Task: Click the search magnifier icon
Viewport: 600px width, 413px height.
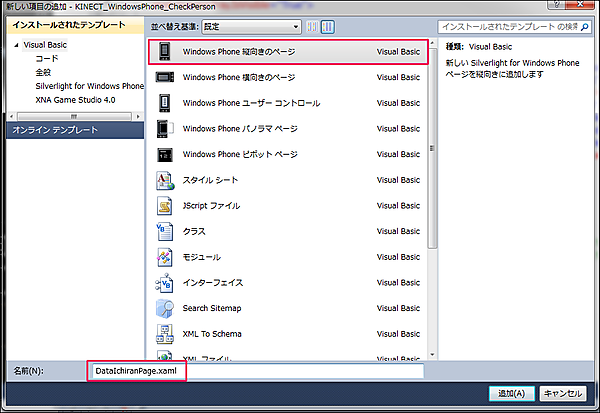Action: pos(585,27)
